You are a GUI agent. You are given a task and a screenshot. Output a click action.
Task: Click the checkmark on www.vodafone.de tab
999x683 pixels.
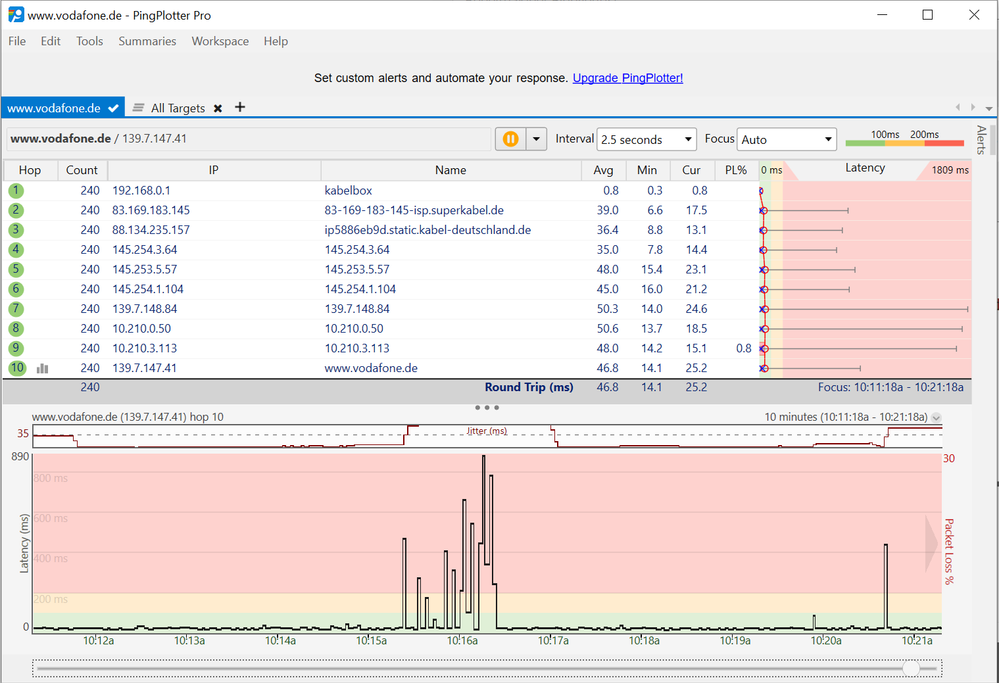pos(113,108)
